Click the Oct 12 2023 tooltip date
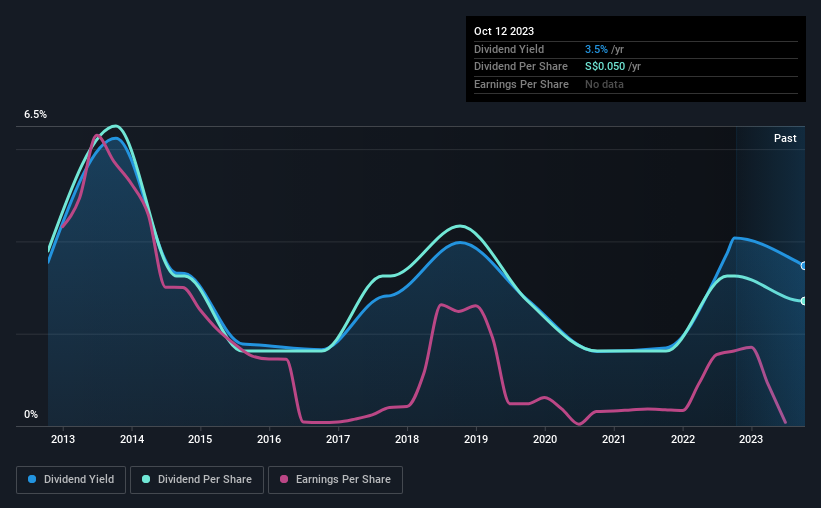The height and width of the screenshot is (508, 821). [x=504, y=31]
